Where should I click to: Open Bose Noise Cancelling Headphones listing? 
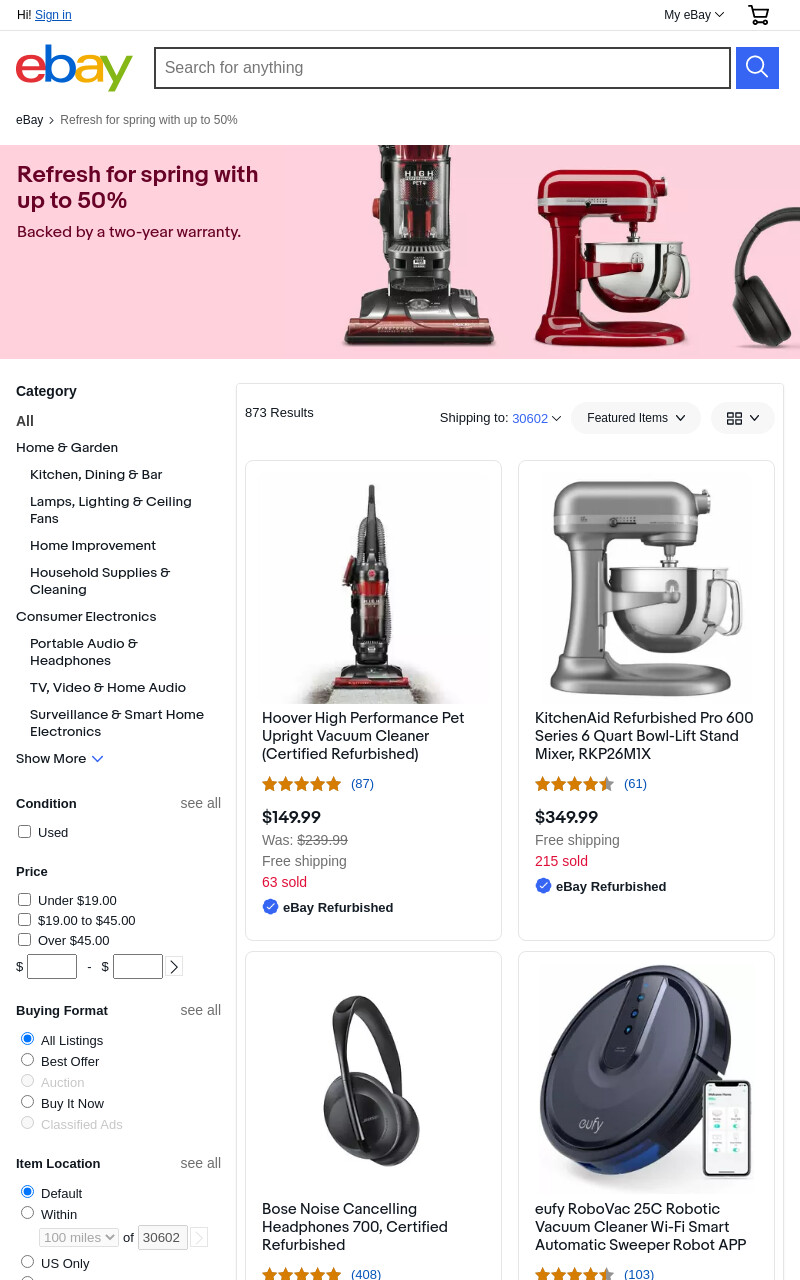[355, 1227]
